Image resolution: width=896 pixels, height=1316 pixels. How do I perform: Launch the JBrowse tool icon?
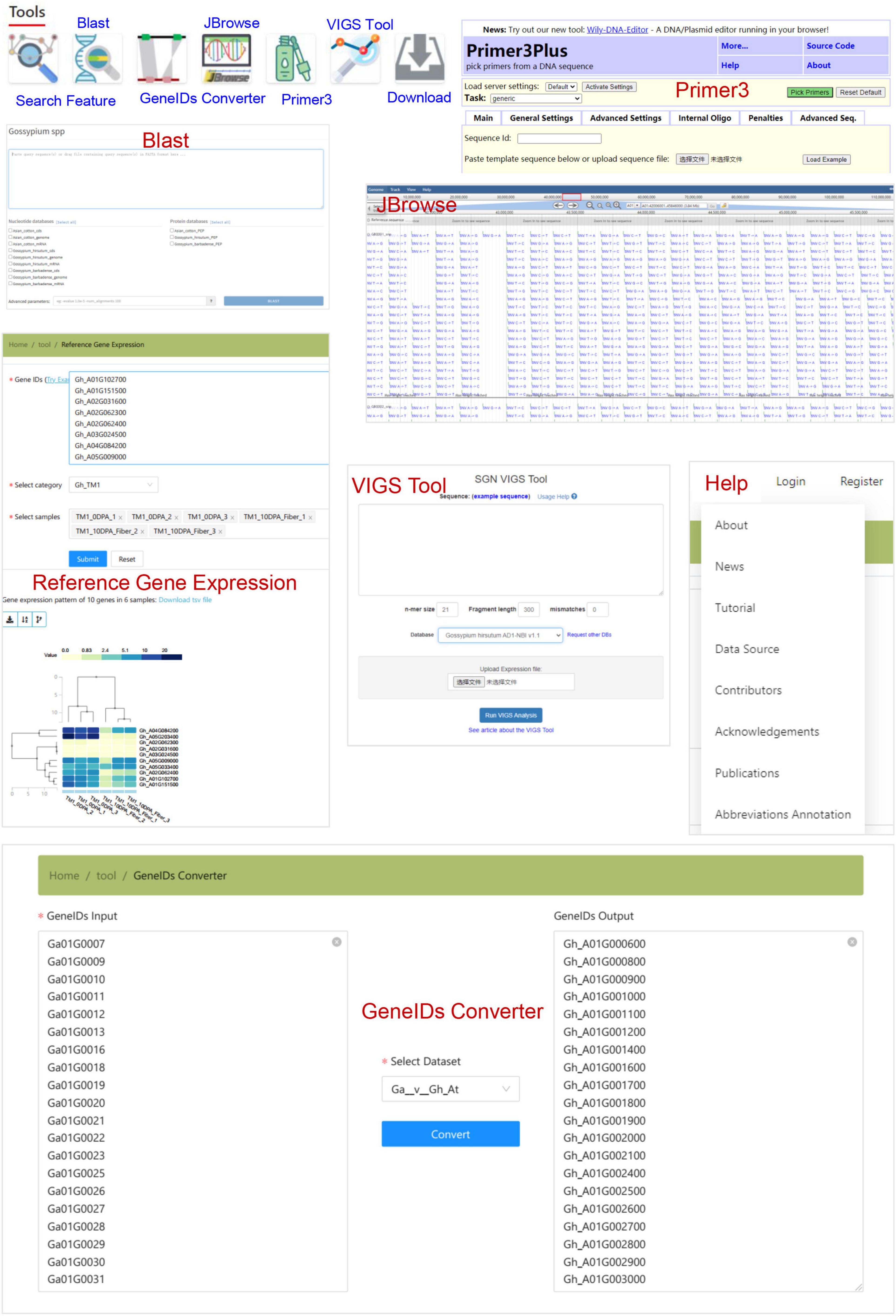click(x=226, y=58)
